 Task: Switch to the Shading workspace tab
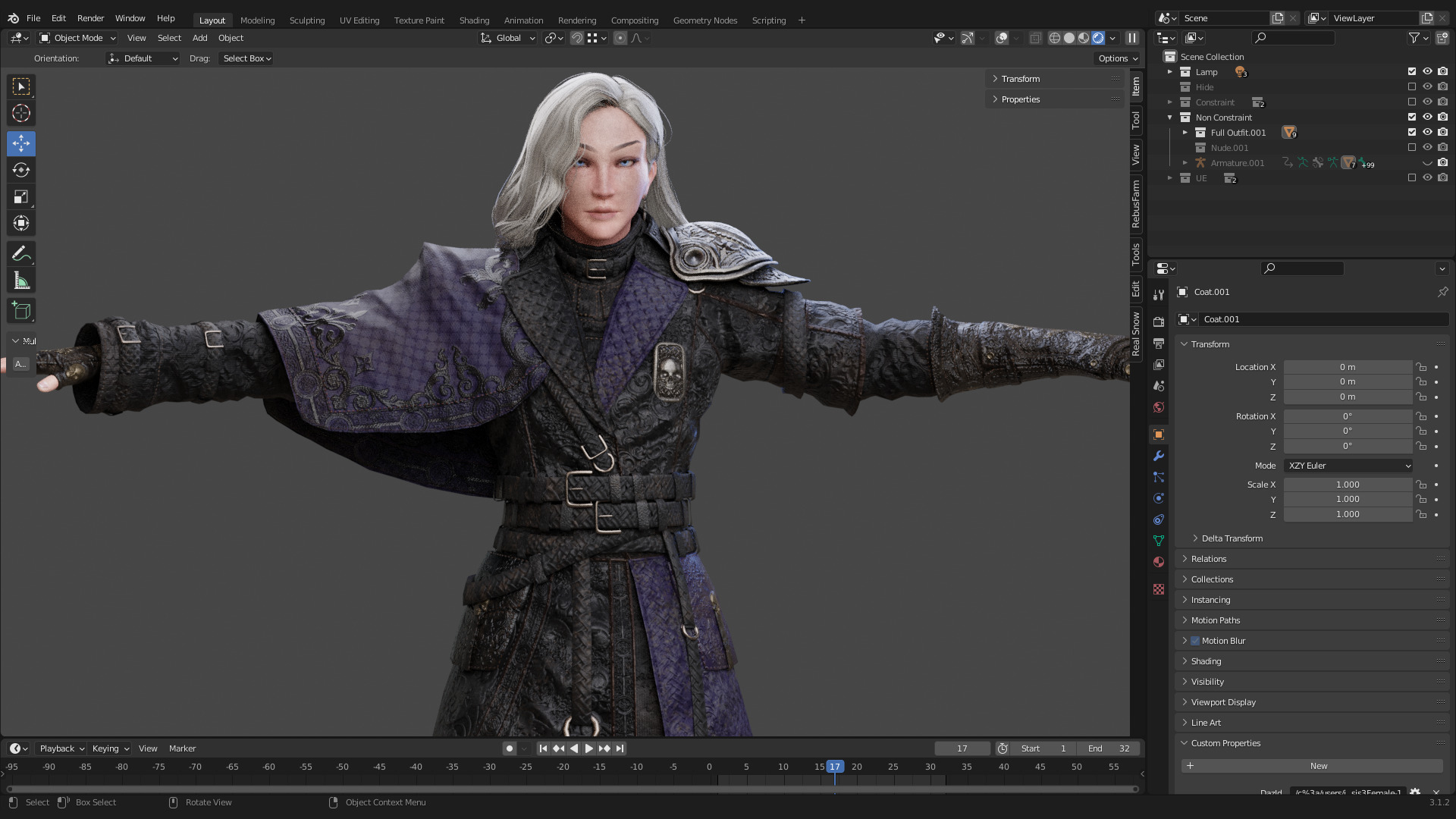[474, 20]
